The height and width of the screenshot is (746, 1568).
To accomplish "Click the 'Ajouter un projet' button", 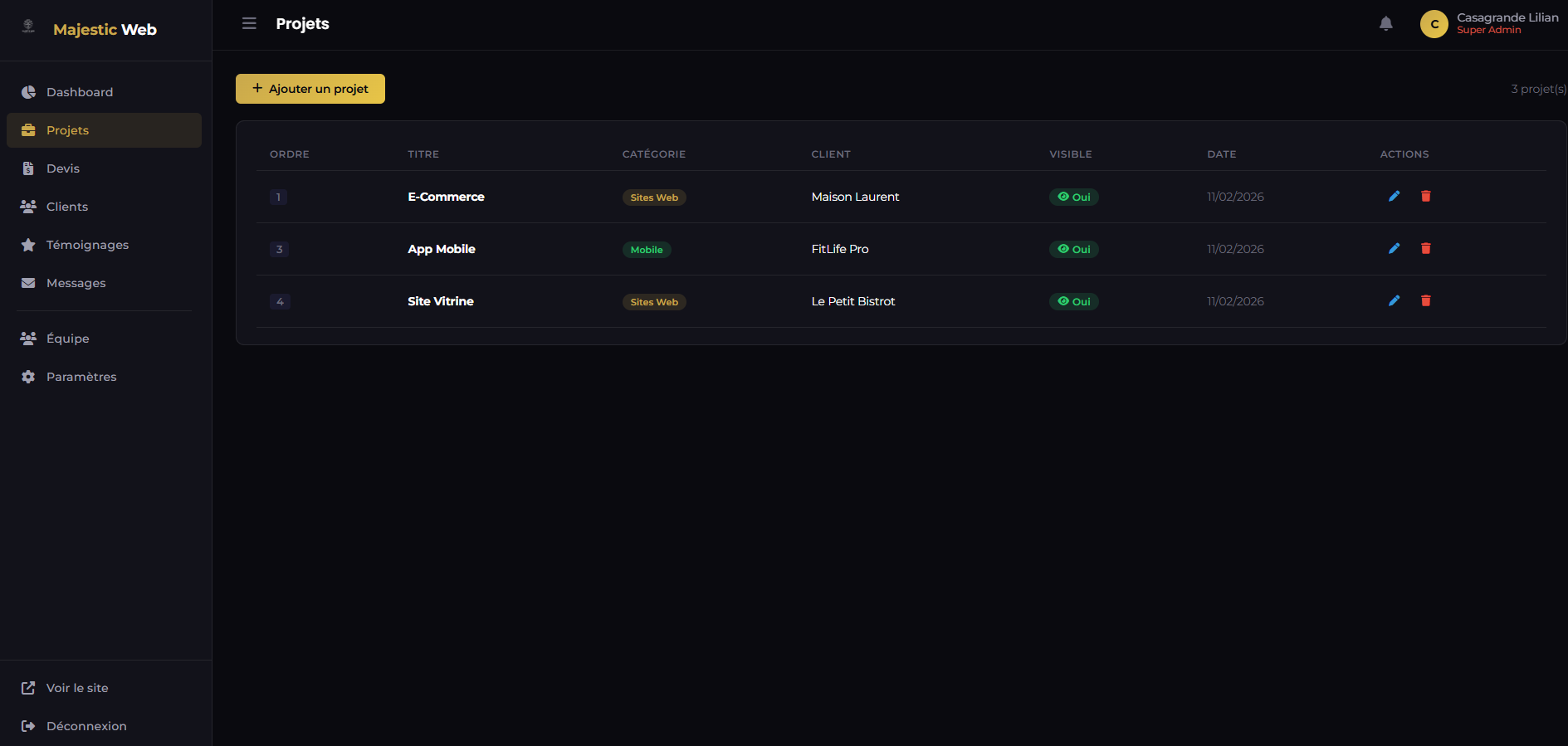I will tap(310, 89).
